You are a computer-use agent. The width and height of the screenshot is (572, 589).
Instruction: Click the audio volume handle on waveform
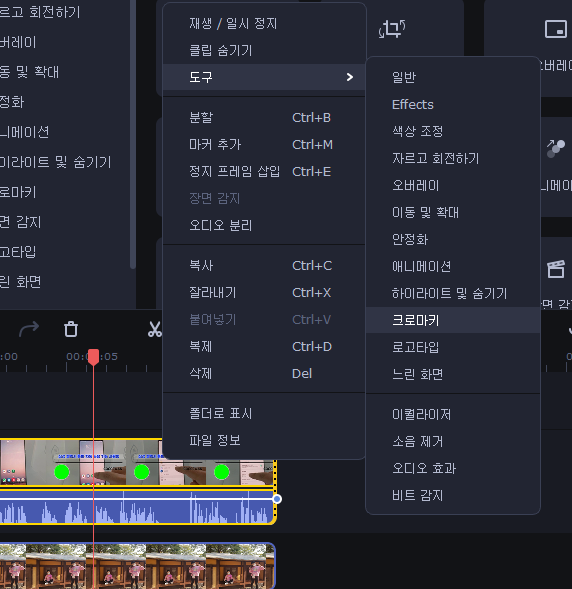[277, 499]
